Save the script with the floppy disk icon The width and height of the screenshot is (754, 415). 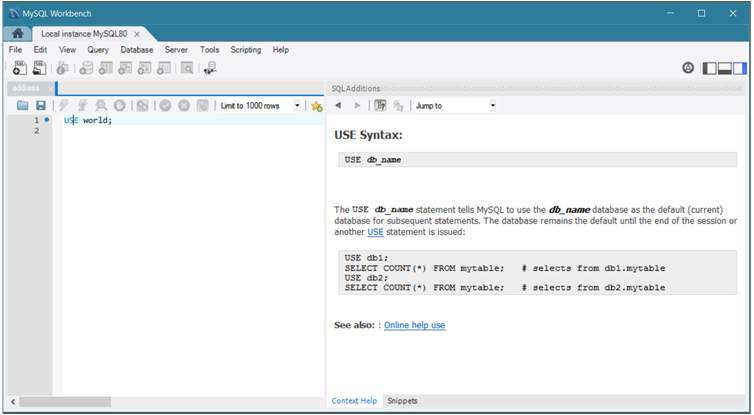(41, 105)
